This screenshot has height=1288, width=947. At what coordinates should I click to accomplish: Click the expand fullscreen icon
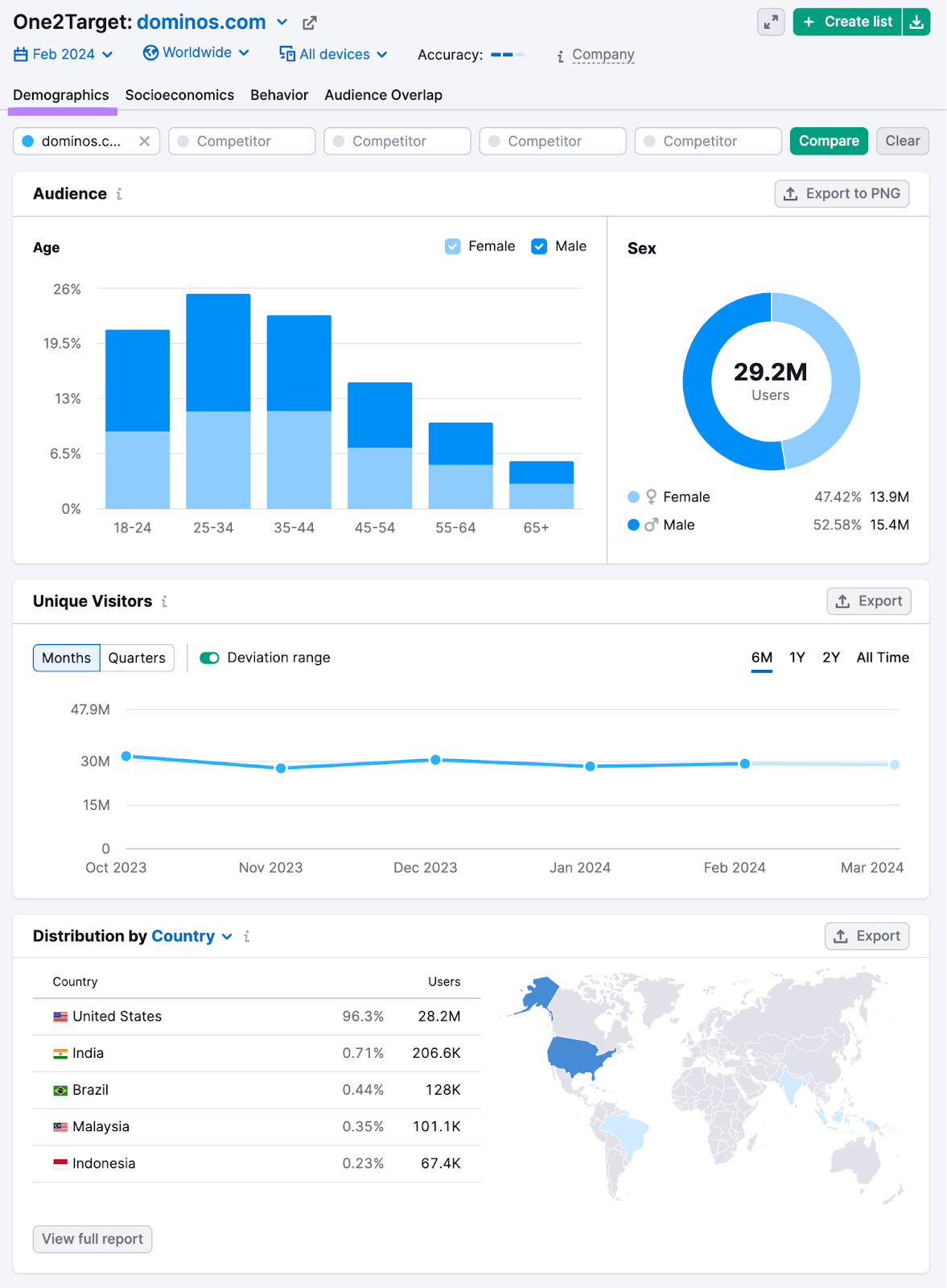[771, 23]
